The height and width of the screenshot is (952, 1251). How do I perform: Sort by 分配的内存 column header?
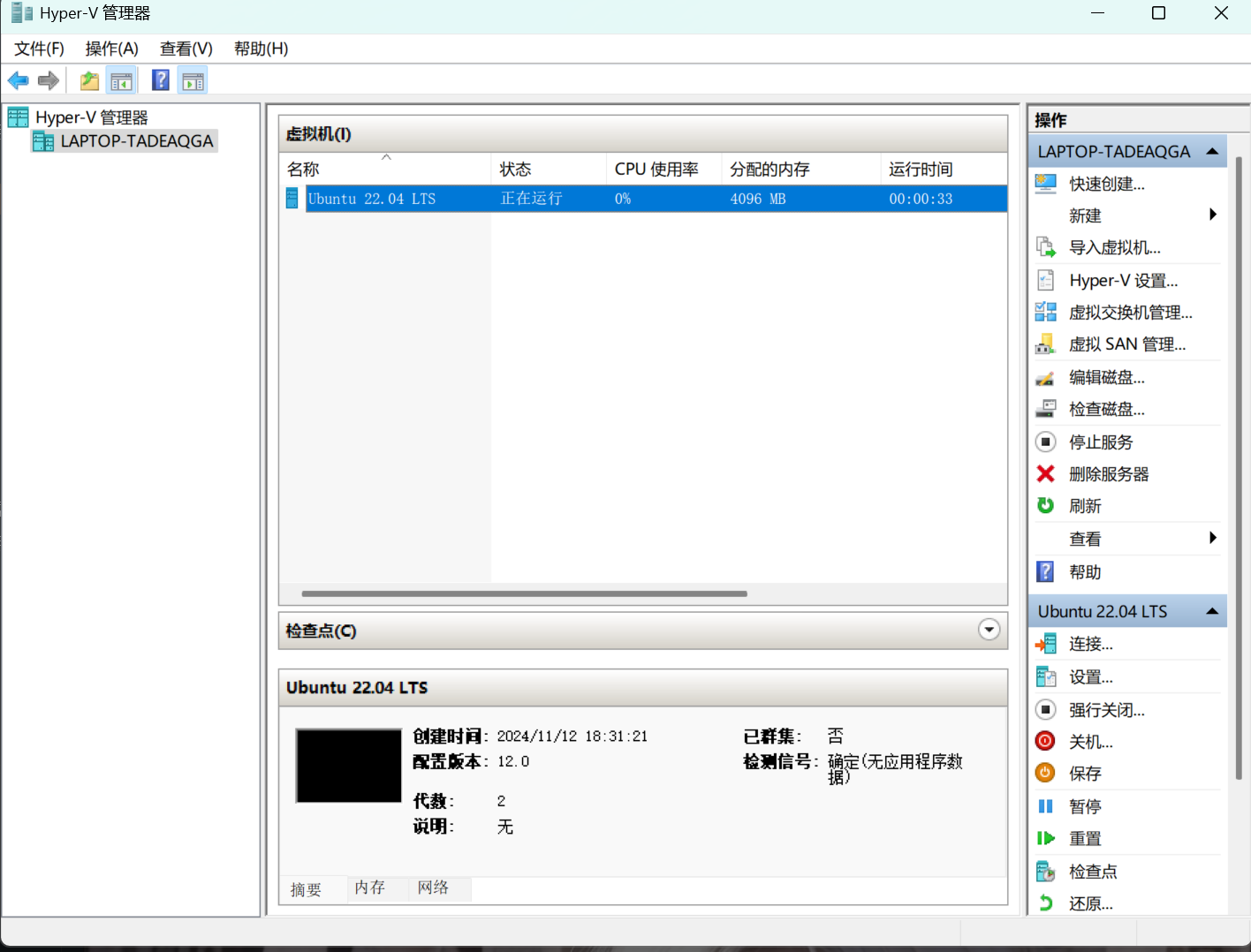[800, 169]
